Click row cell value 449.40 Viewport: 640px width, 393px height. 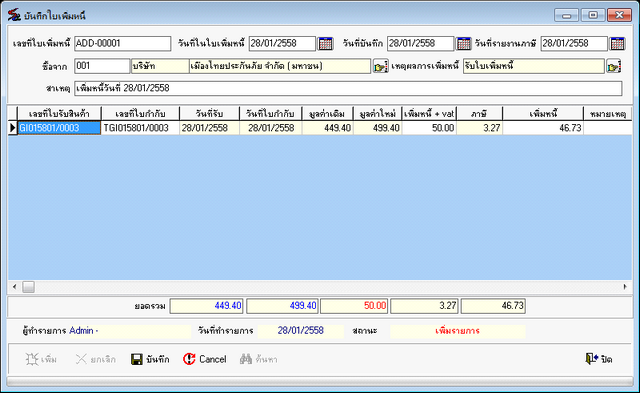click(x=327, y=128)
